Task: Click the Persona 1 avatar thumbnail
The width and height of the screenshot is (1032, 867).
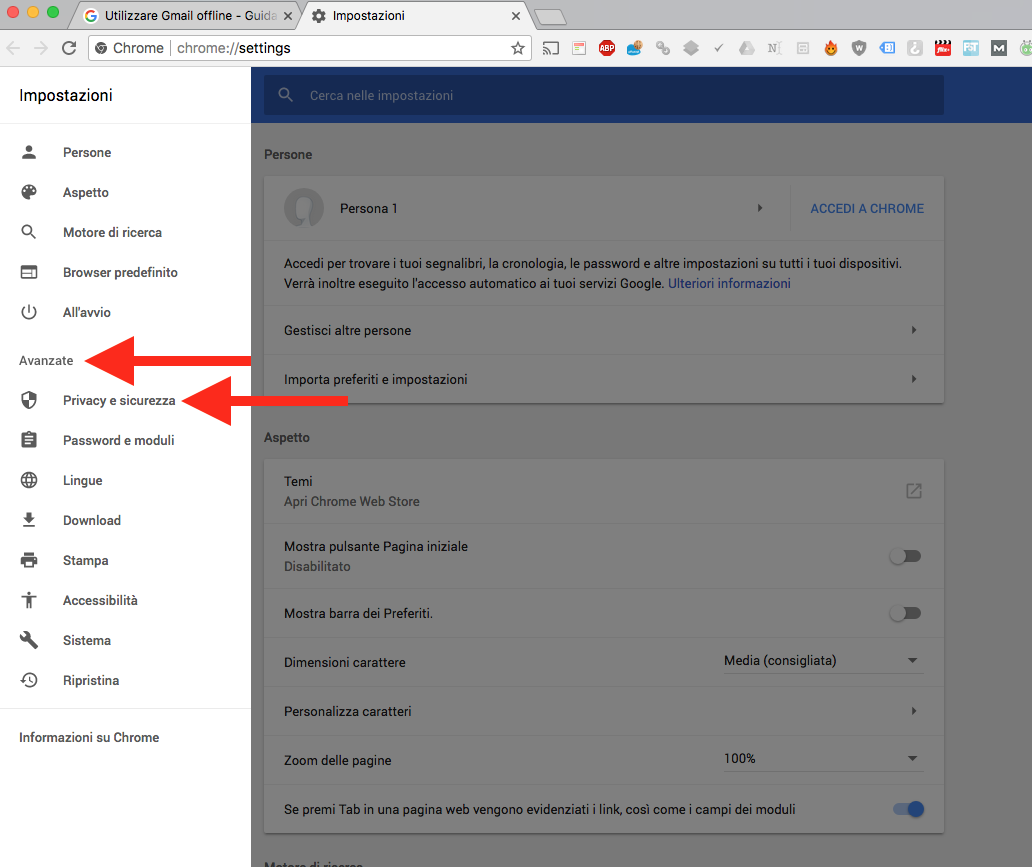Action: point(303,208)
